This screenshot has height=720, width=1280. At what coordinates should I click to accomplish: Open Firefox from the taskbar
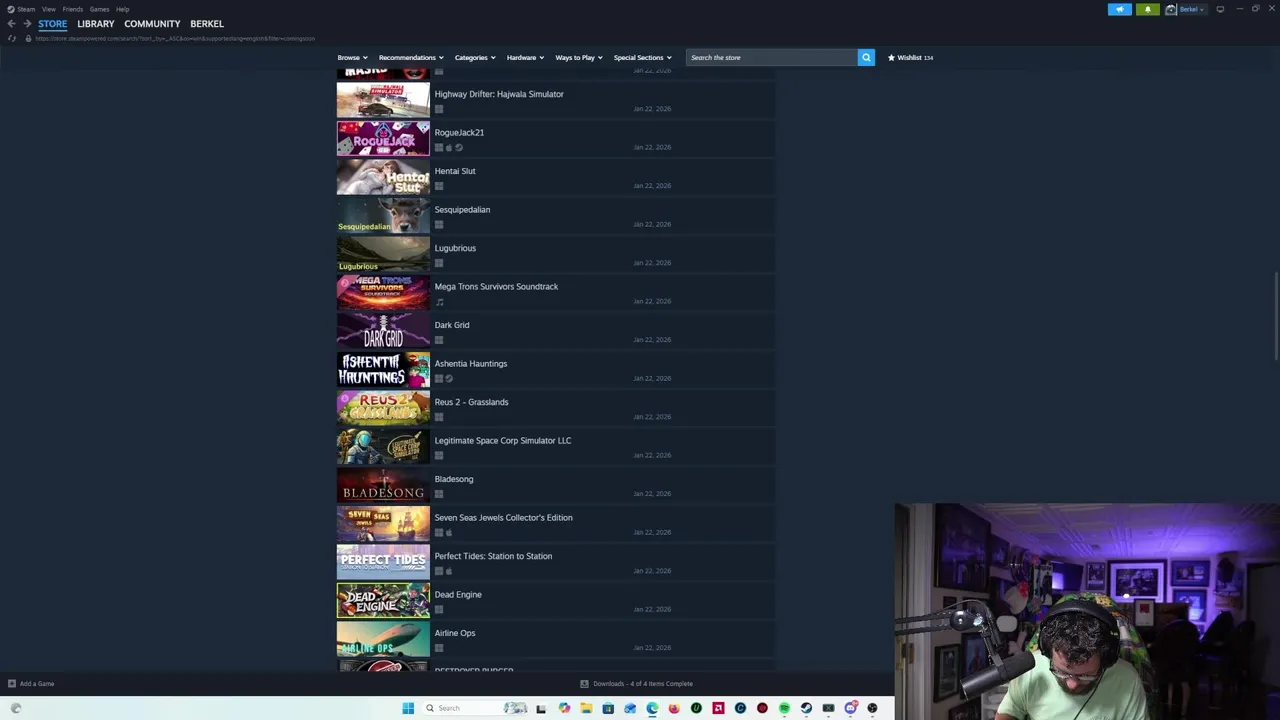[x=674, y=708]
